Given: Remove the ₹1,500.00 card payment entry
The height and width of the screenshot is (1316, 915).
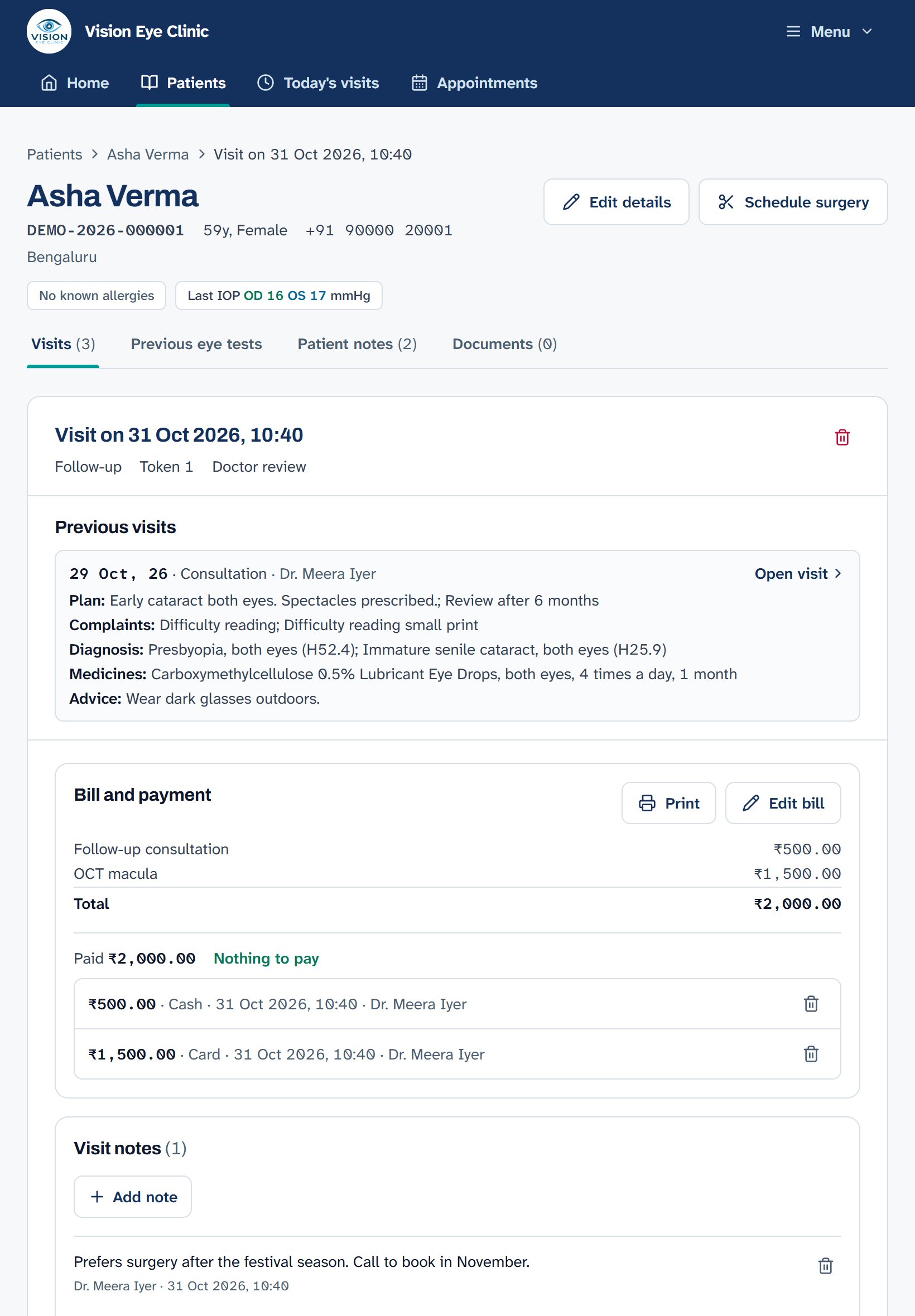Looking at the screenshot, I should coord(811,1054).
